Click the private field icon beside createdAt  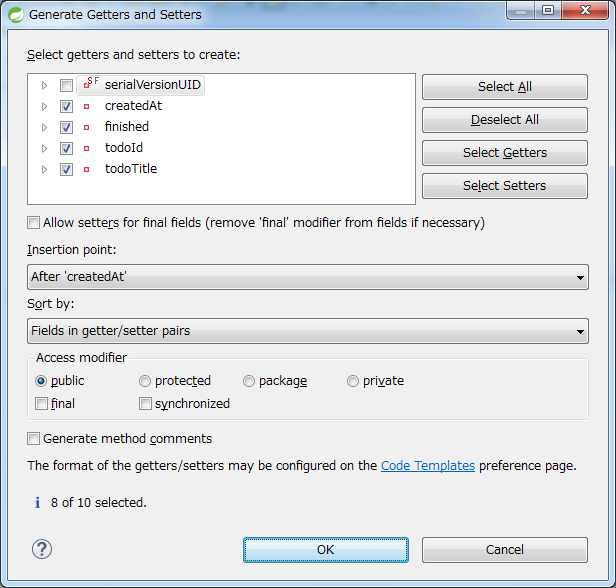(x=86, y=106)
